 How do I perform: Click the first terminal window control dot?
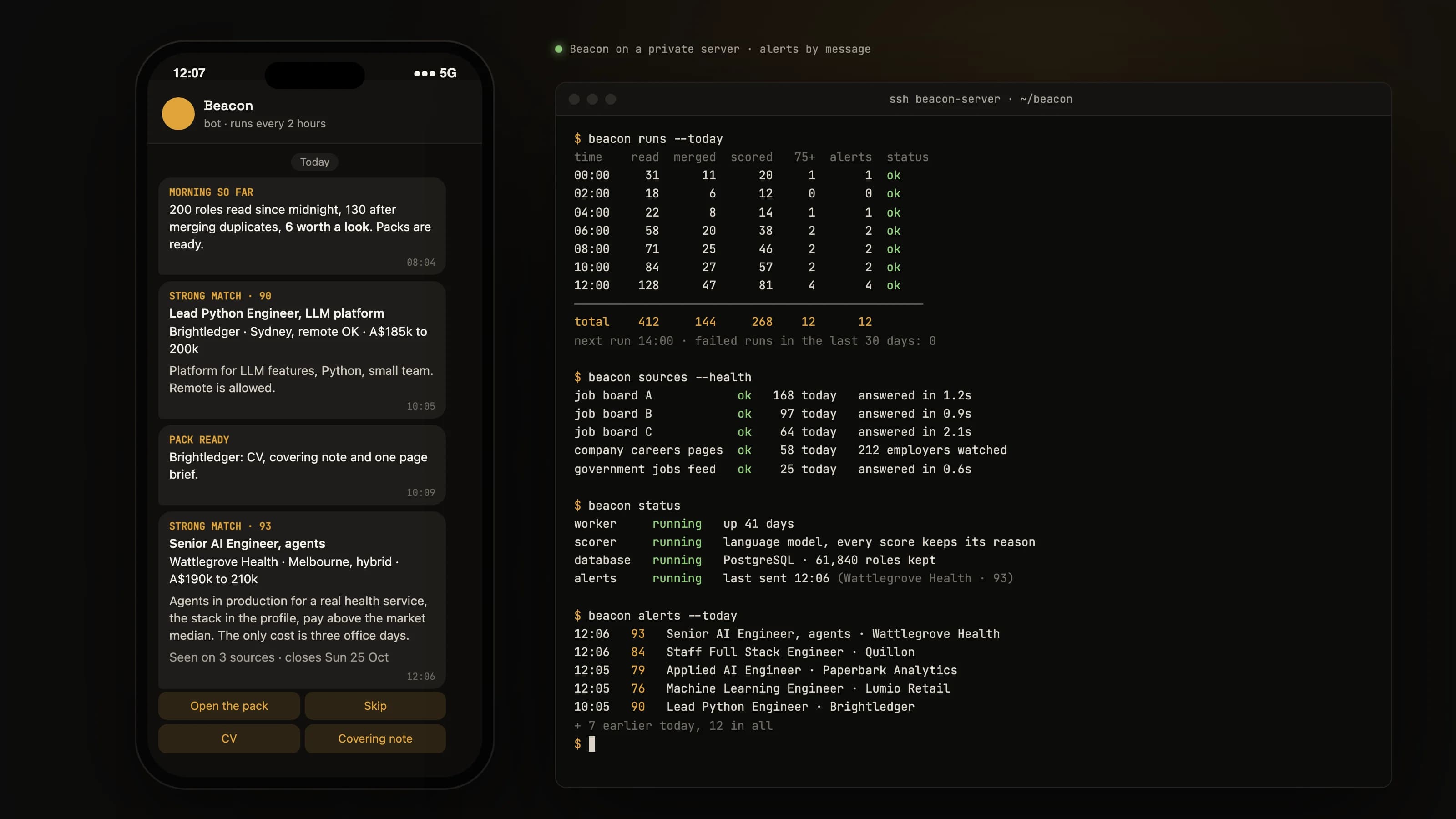[x=574, y=99]
